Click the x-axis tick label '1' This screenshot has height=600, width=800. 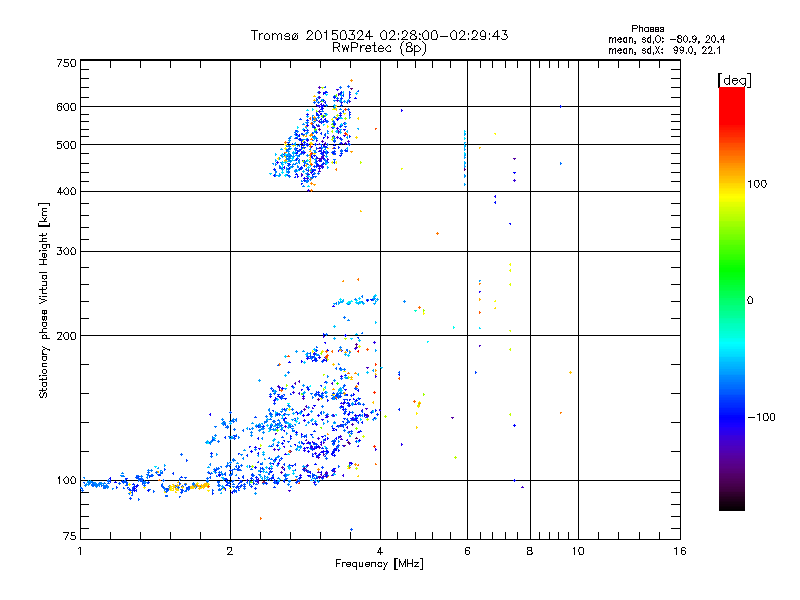click(x=80, y=551)
